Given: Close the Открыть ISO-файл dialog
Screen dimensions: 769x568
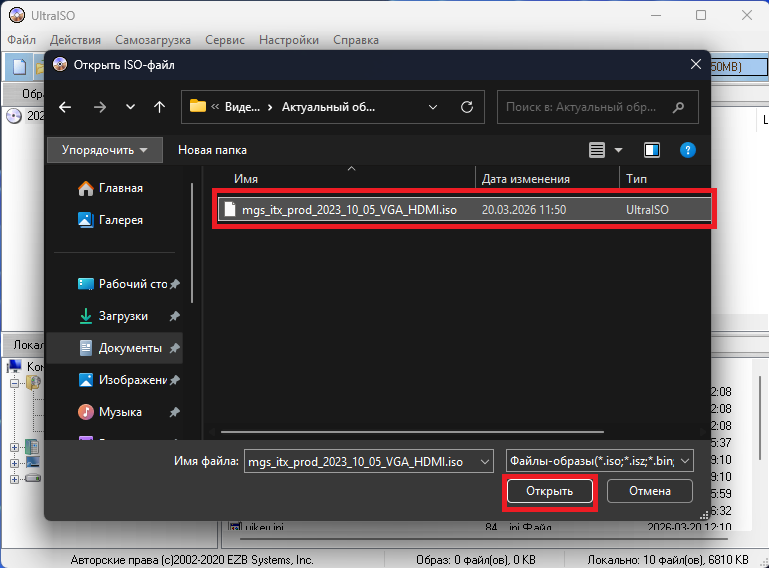Looking at the screenshot, I should (x=695, y=64).
